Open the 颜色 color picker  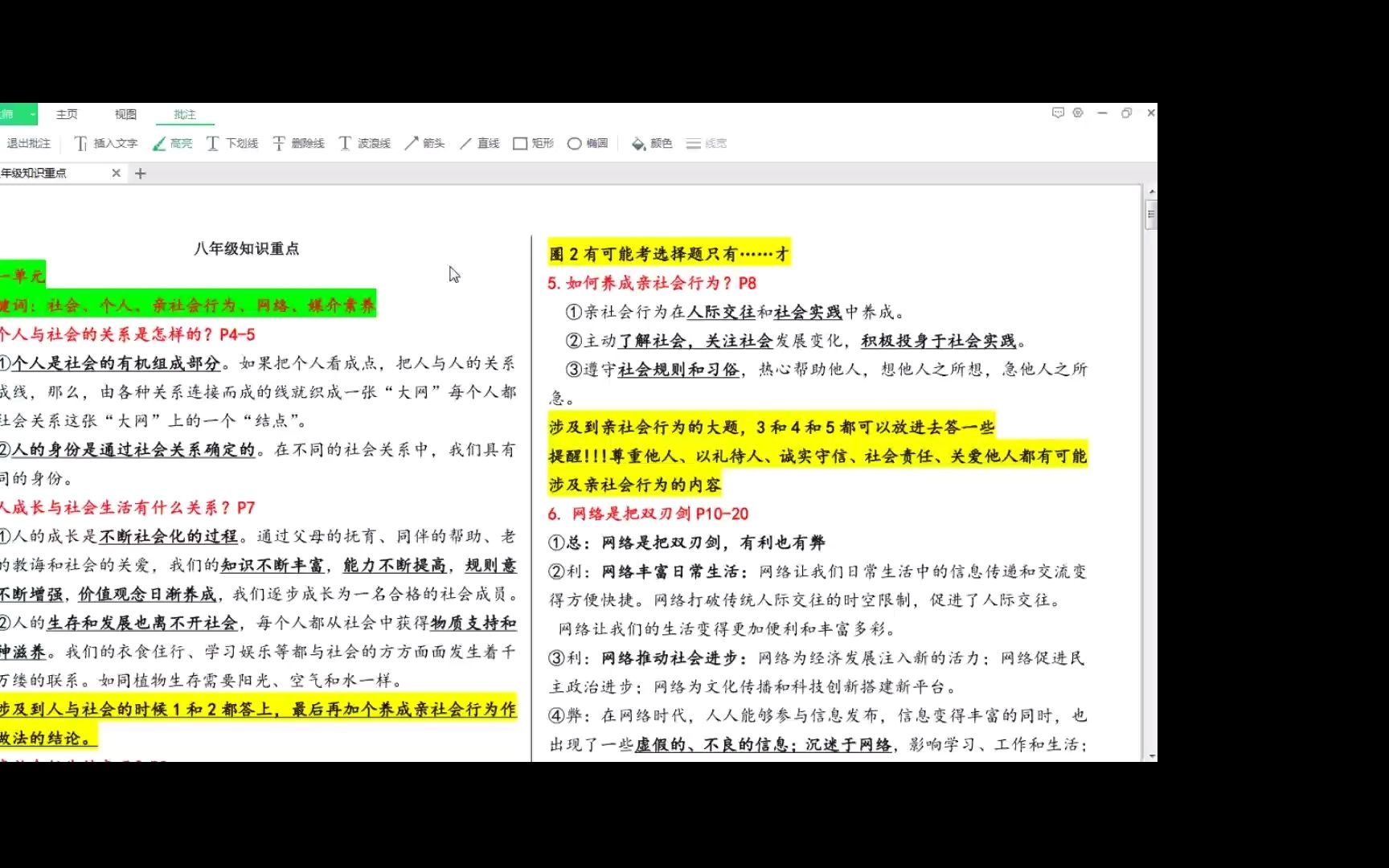coord(652,143)
